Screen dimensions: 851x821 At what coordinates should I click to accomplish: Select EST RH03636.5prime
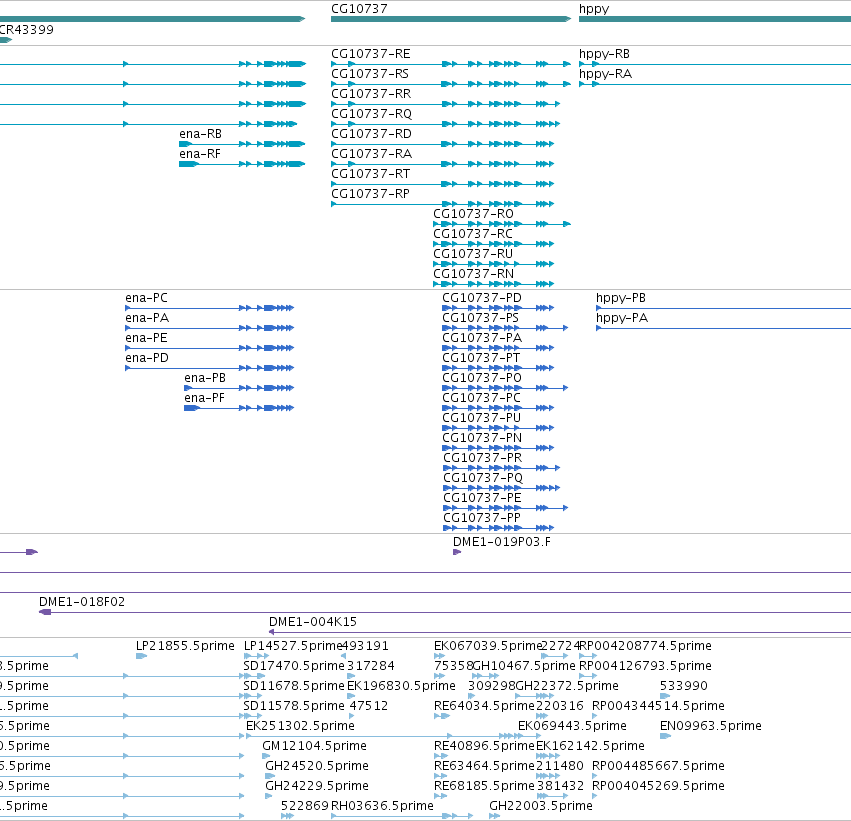click(x=382, y=806)
